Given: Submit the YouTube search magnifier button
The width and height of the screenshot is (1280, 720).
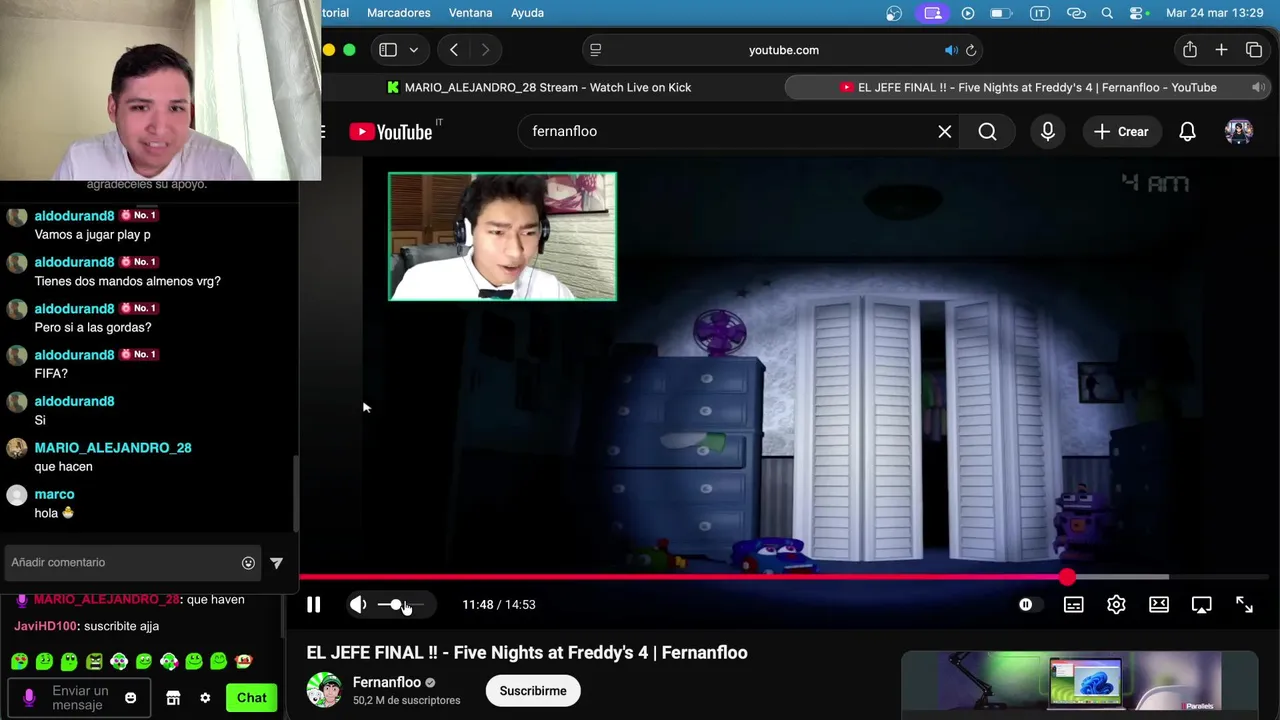Looking at the screenshot, I should [987, 131].
